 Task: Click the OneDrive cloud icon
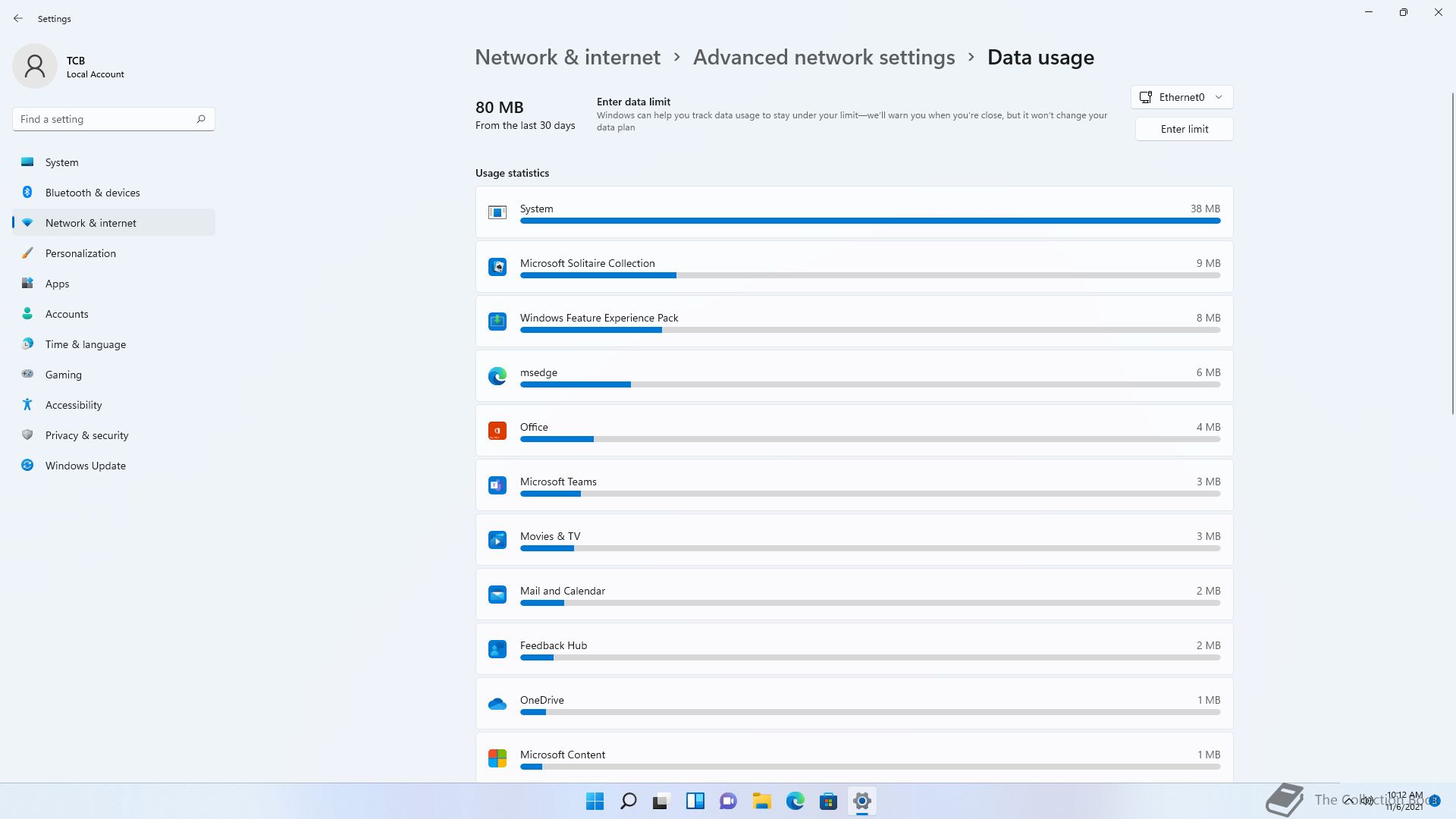497,704
